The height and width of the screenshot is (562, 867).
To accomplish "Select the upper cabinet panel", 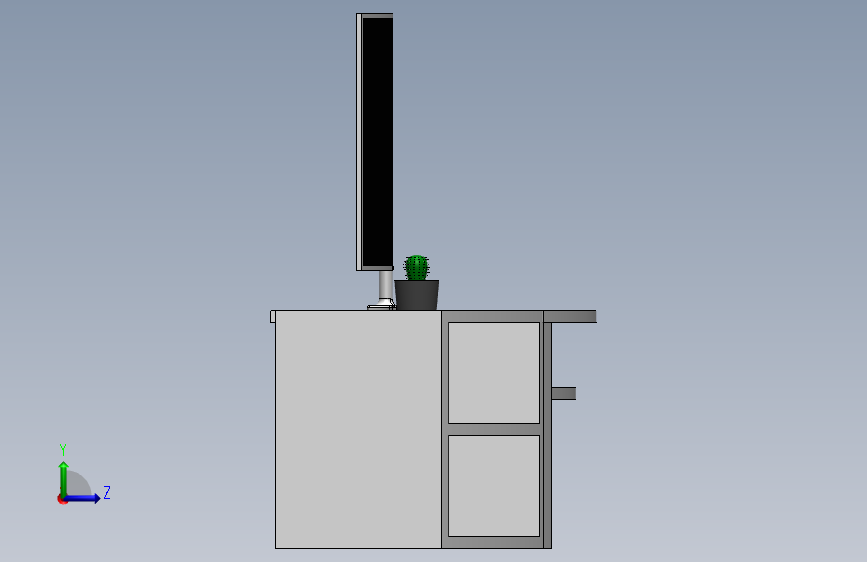I will pyautogui.click(x=494, y=373).
